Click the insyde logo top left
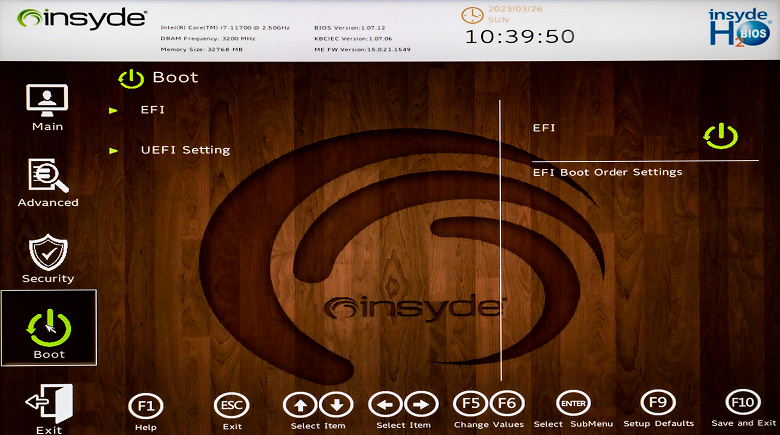780x435 pixels. click(x=82, y=18)
